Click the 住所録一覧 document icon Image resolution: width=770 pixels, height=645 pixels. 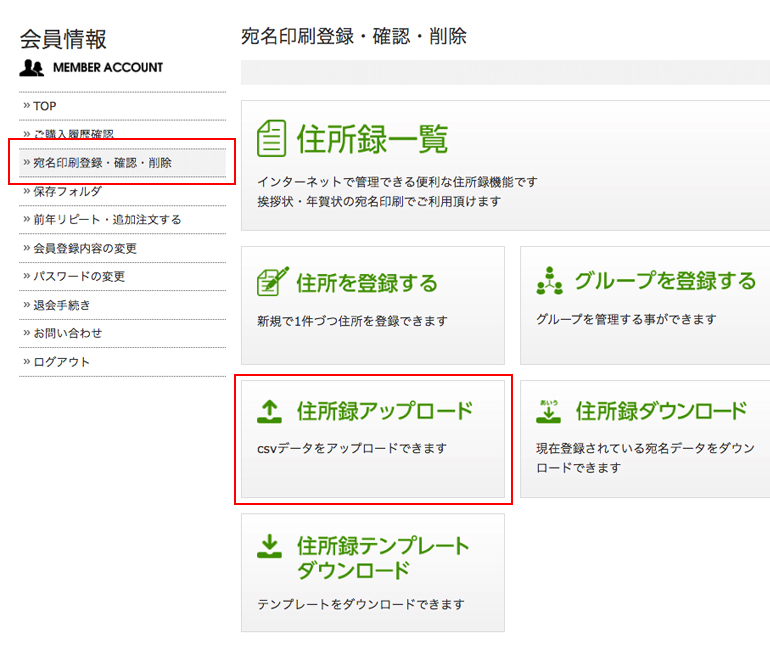point(270,139)
